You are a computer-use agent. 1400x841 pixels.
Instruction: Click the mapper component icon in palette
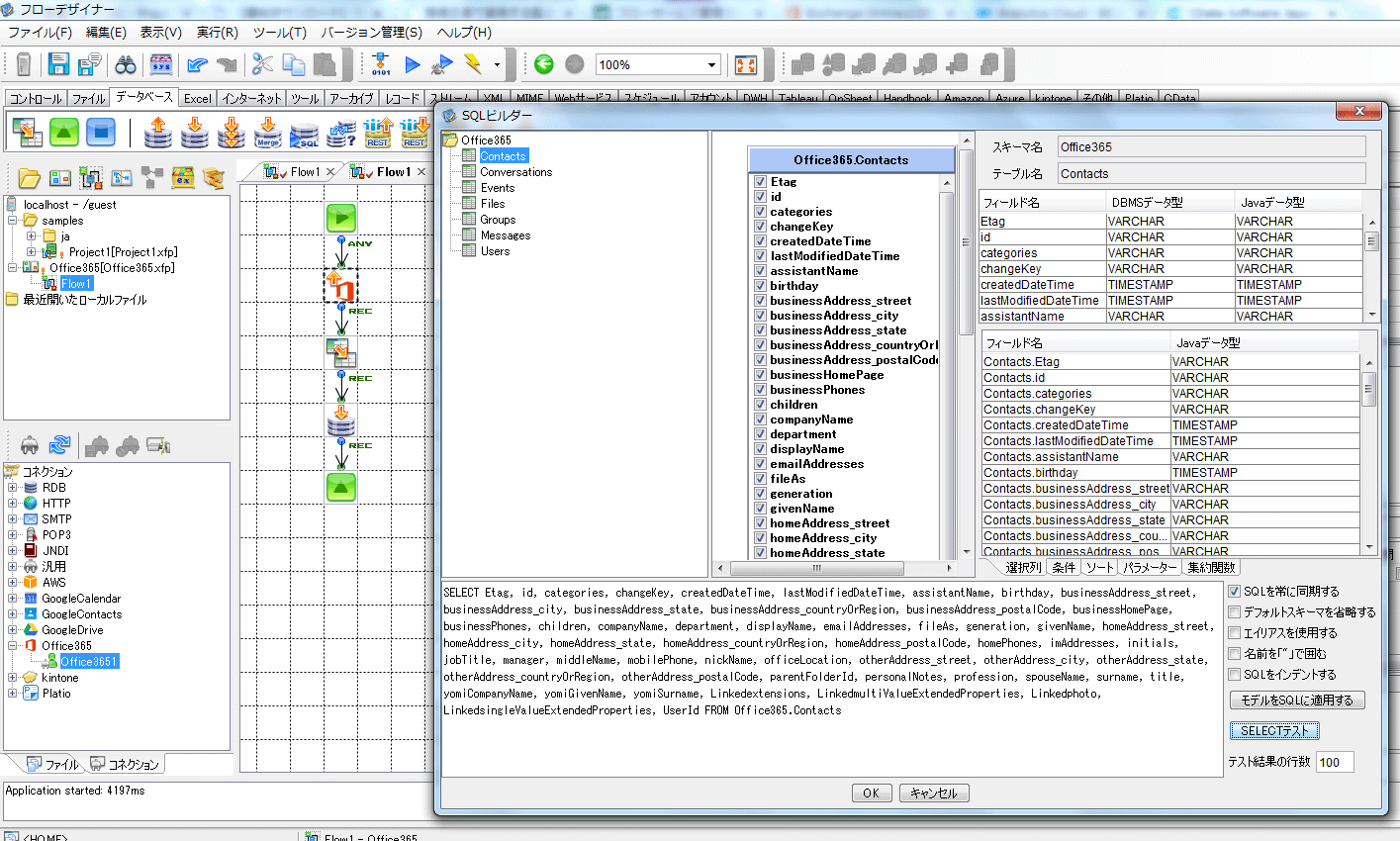click(27, 132)
